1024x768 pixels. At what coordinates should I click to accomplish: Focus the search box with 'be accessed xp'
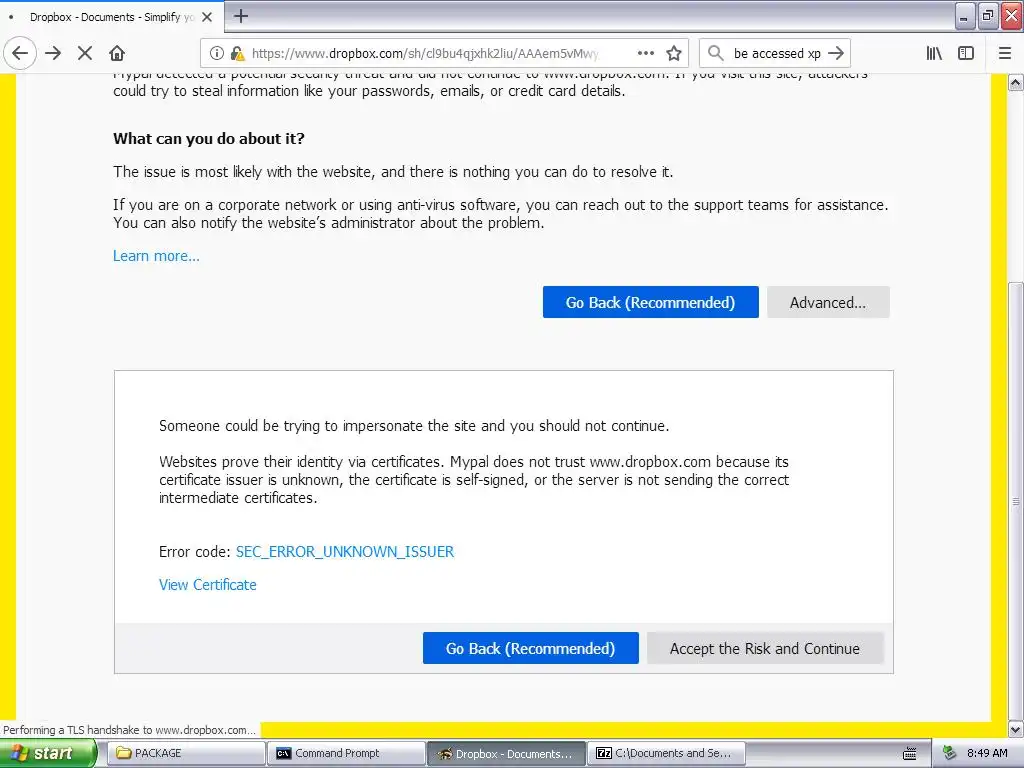click(x=776, y=53)
